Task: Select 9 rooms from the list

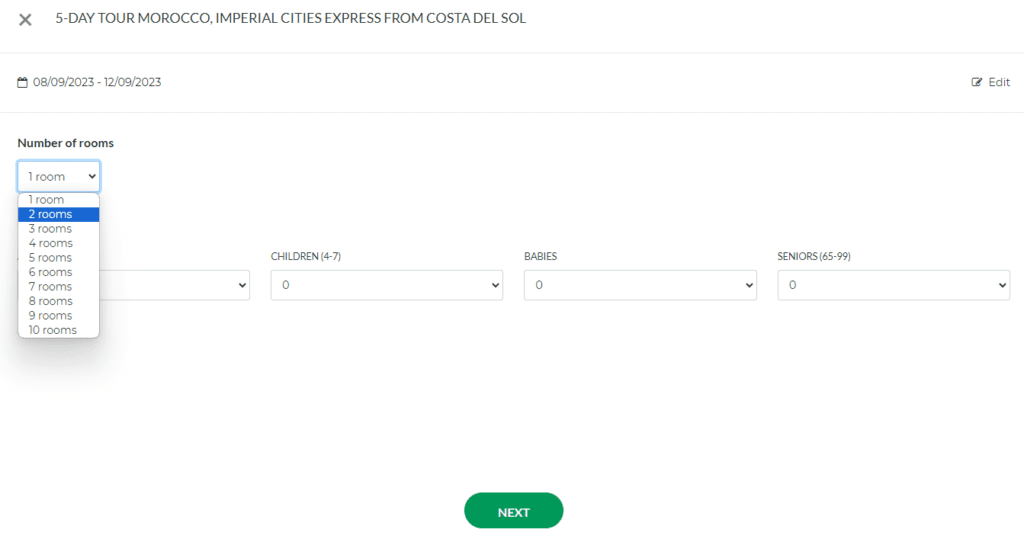Action: (51, 316)
